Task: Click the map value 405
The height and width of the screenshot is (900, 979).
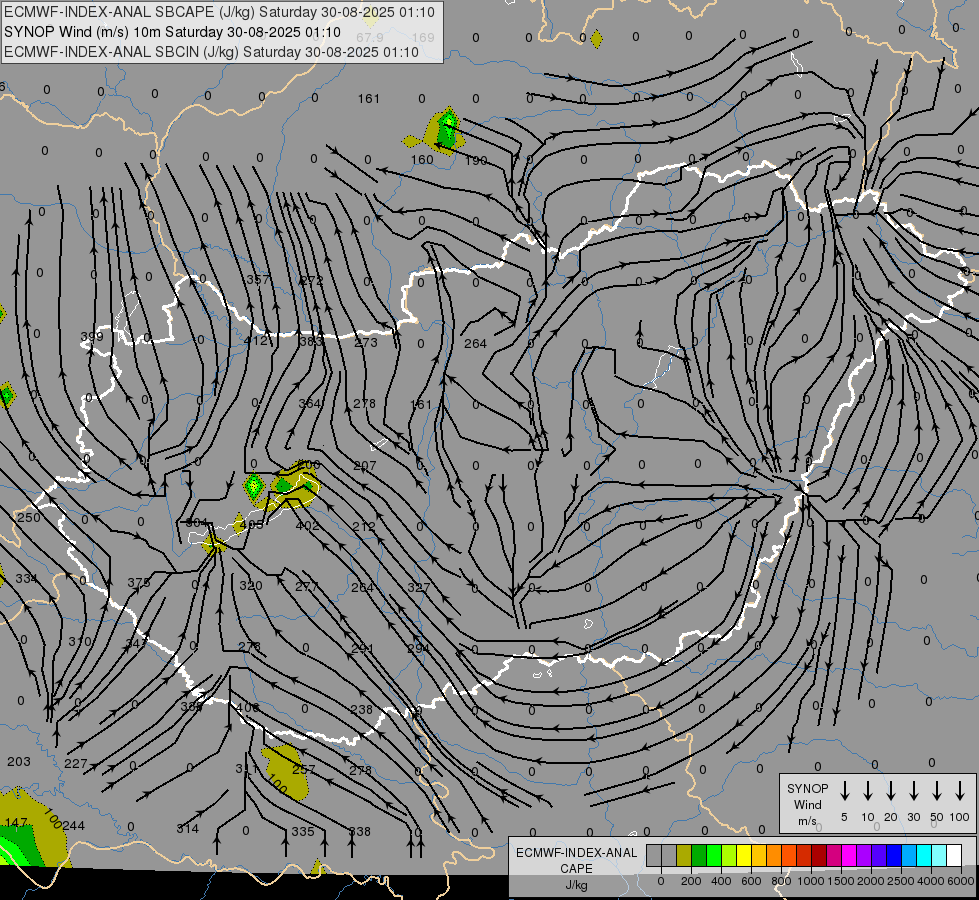Action: [252, 525]
